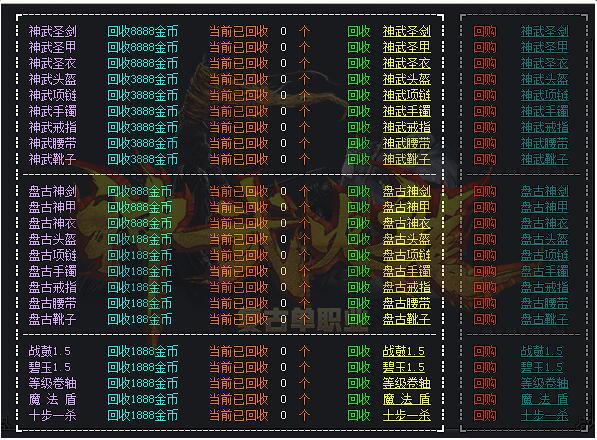Click the teal 神武项链 buyback link
597x440 pixels.
pos(544,95)
